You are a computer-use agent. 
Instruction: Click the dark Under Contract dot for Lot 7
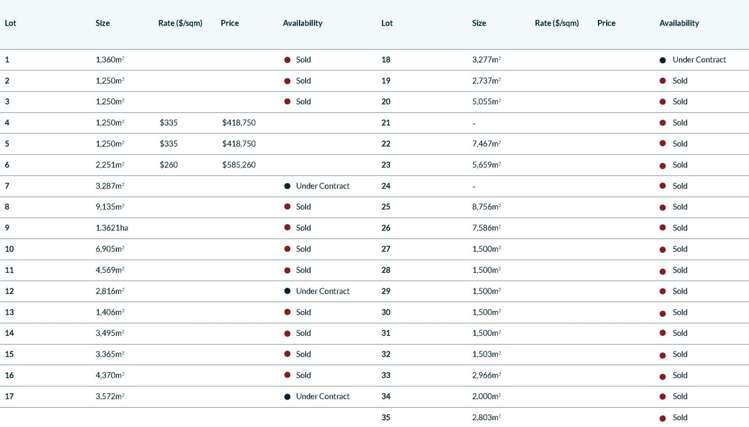tap(287, 186)
